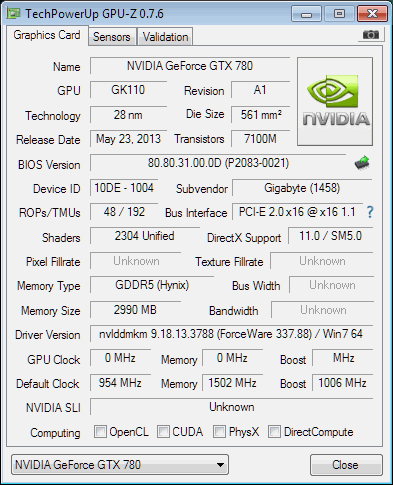The image size is (393, 485).
Task: Click the Texture Fillrate Unknown field
Action: (322, 261)
